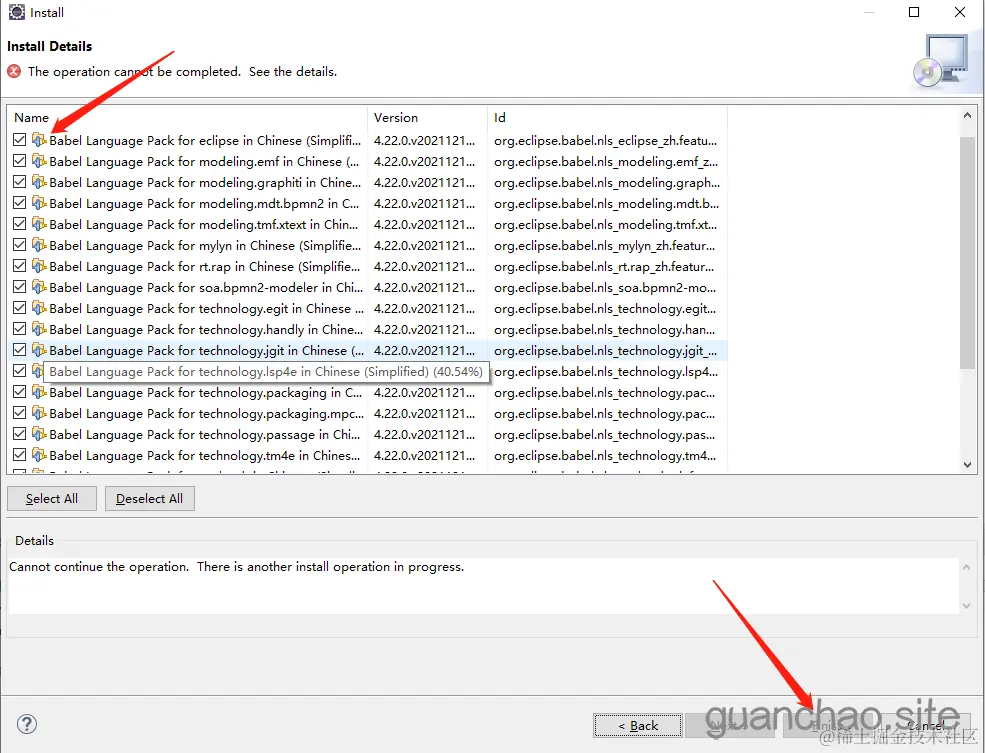Click the feature icon for technology.passage pack

click(39, 435)
